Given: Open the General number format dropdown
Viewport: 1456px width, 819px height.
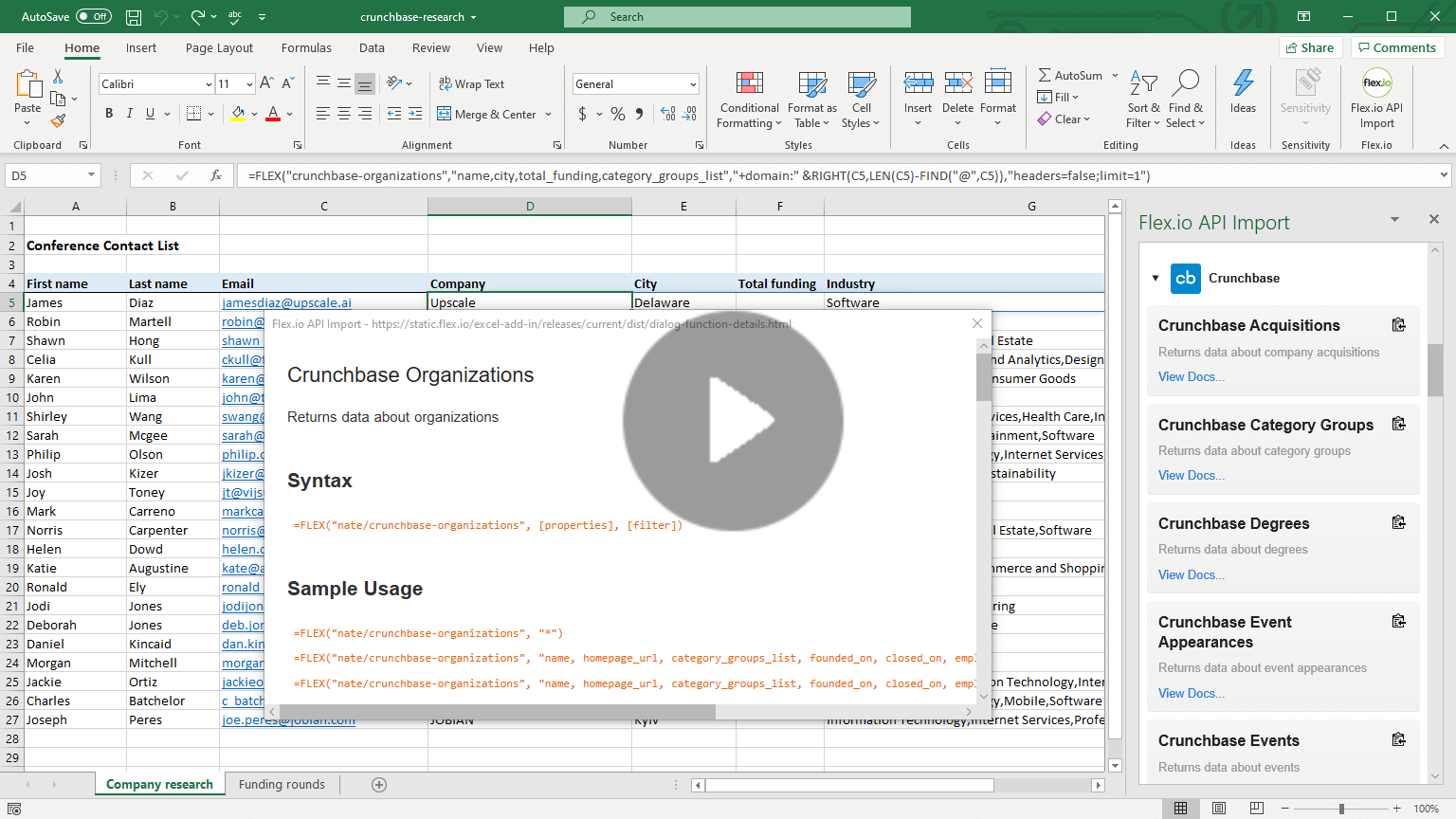Looking at the screenshot, I should [x=693, y=84].
